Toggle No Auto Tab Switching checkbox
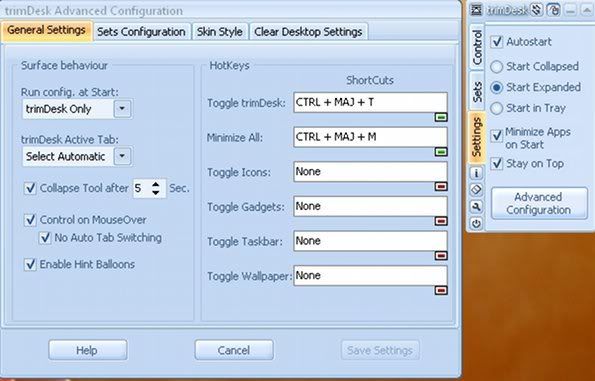This screenshot has height=381, width=595. coord(45,238)
